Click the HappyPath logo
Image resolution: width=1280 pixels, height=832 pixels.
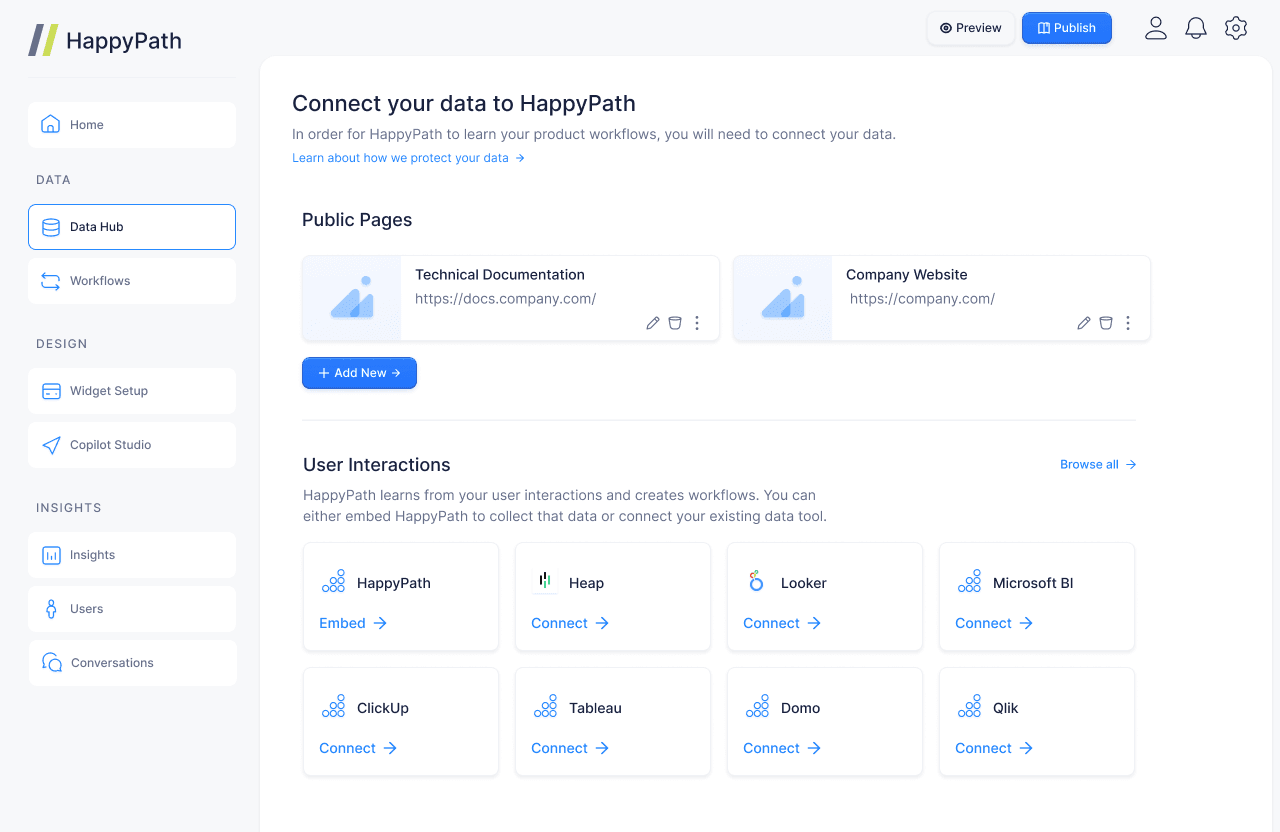[105, 41]
